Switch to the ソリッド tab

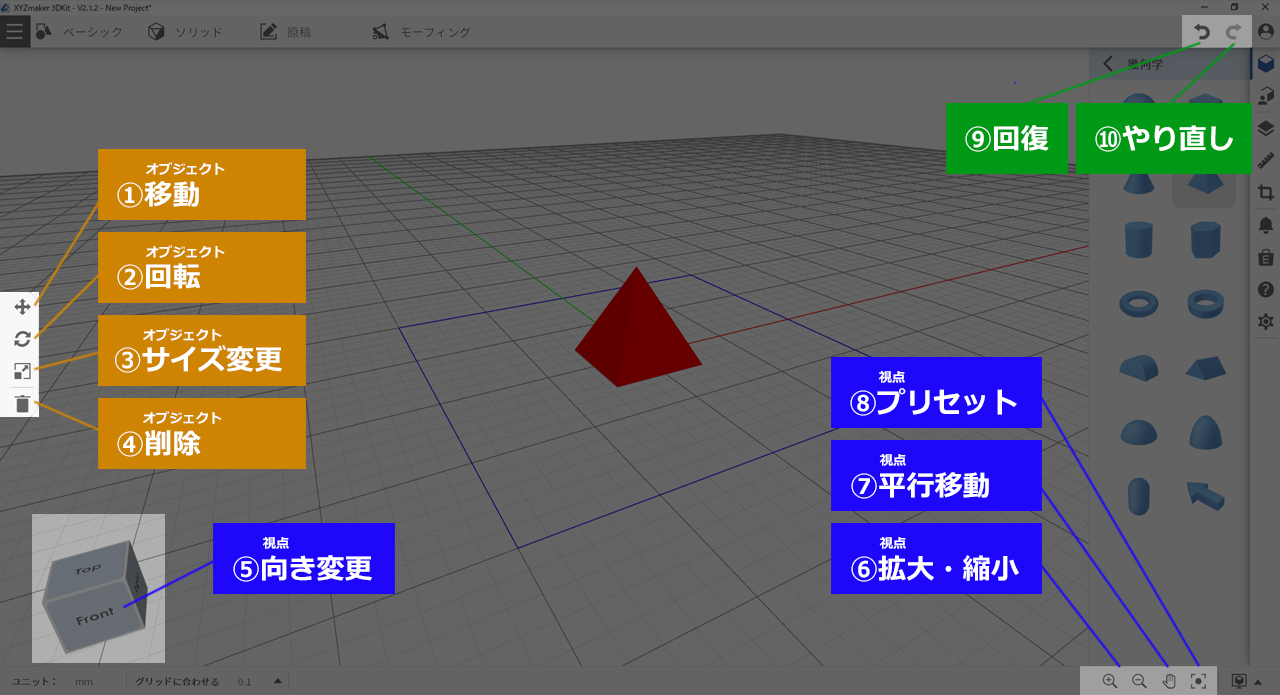tap(185, 32)
